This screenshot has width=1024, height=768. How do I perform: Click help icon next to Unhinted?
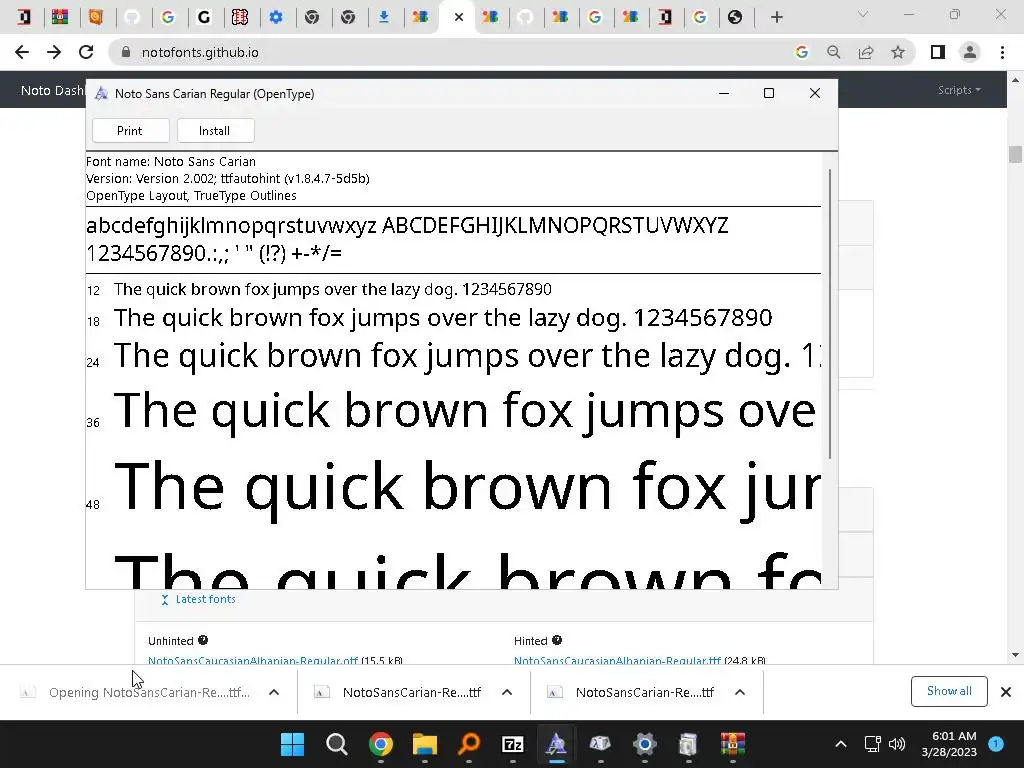[x=203, y=640]
